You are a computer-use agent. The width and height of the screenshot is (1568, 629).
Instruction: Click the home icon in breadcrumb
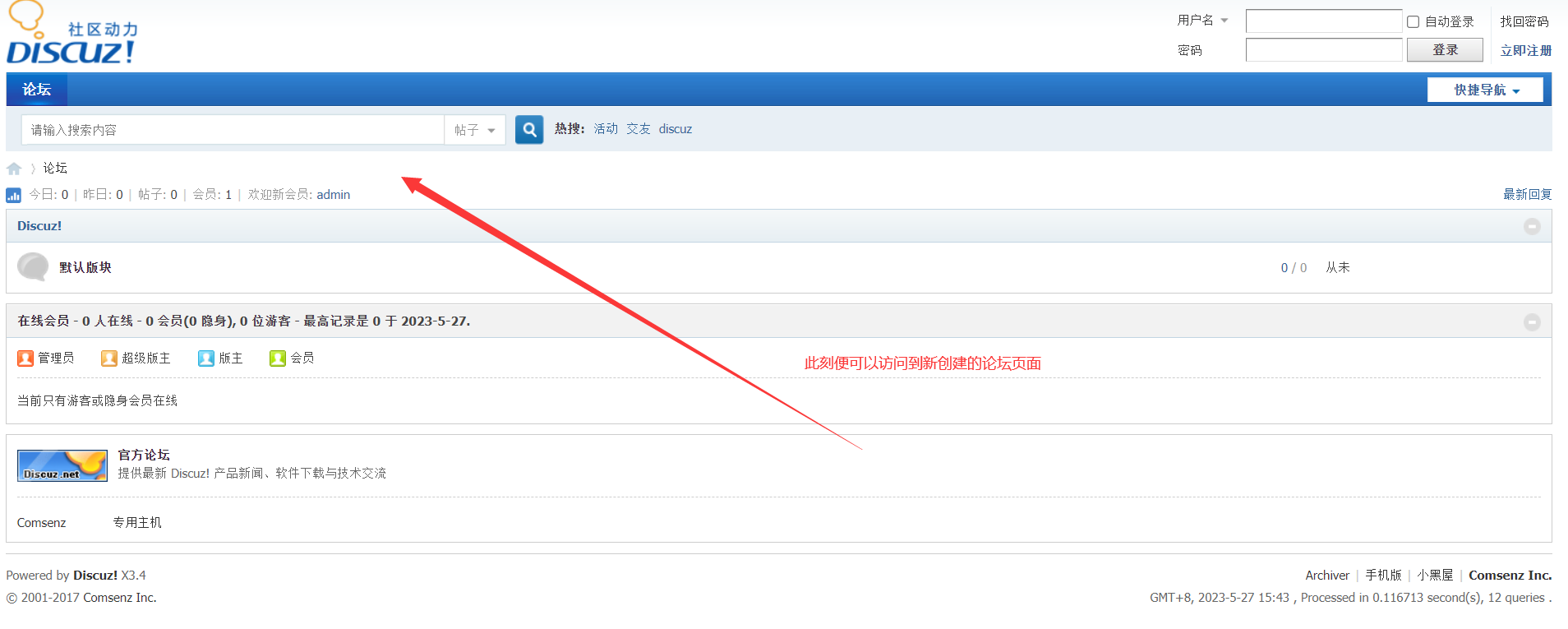click(14, 169)
